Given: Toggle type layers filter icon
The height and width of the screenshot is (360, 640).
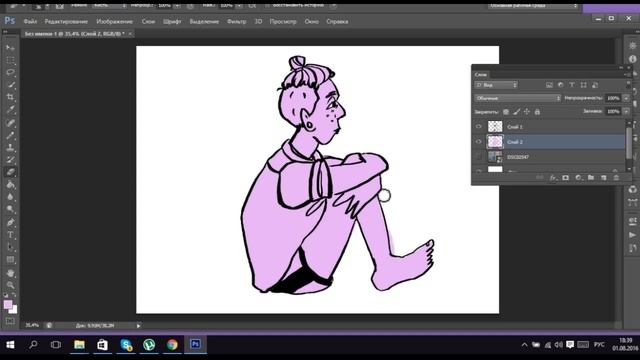Looking at the screenshot, I should pos(572,85).
